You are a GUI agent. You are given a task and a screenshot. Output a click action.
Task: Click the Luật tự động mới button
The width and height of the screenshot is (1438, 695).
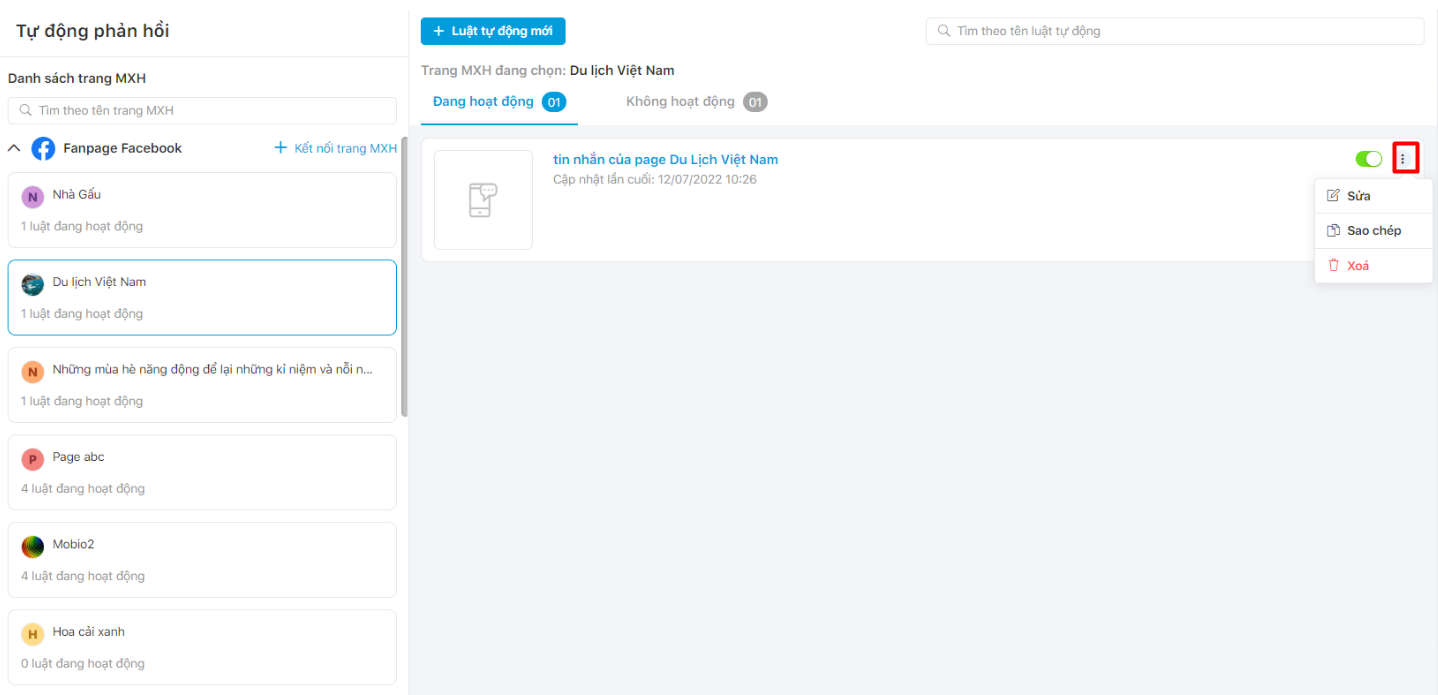coord(492,31)
